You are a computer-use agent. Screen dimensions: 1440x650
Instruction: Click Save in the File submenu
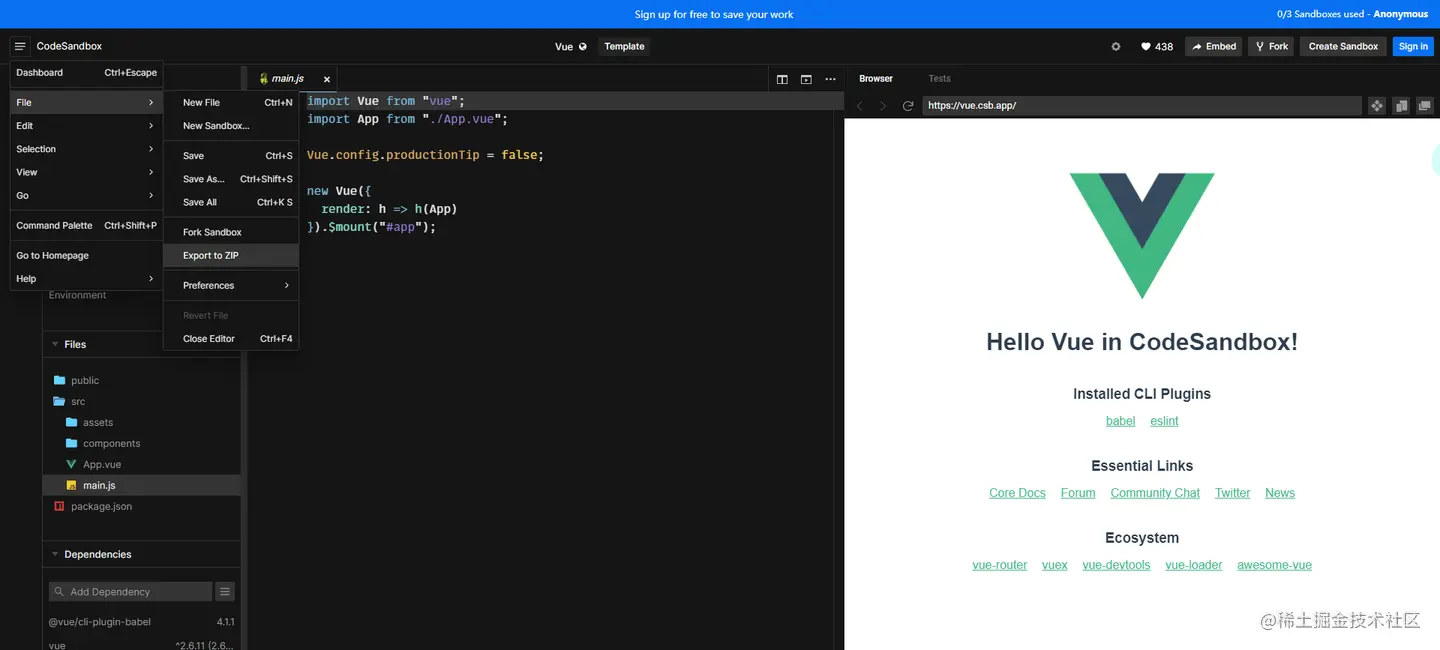[x=231, y=156]
